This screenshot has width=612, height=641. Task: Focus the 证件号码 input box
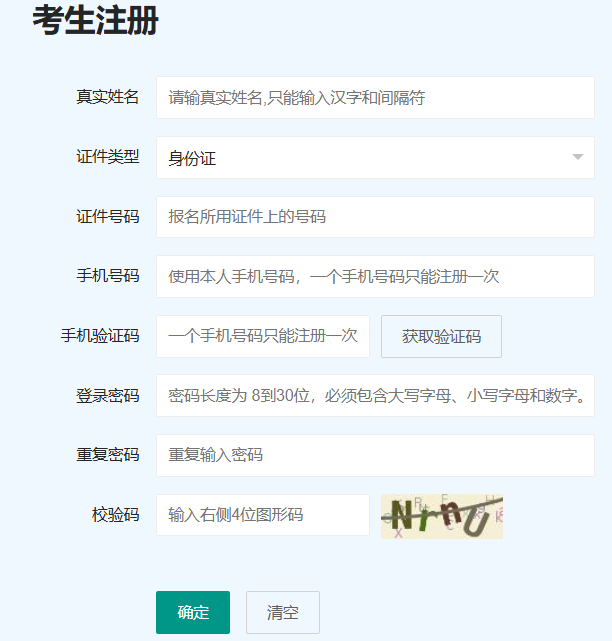click(x=375, y=217)
